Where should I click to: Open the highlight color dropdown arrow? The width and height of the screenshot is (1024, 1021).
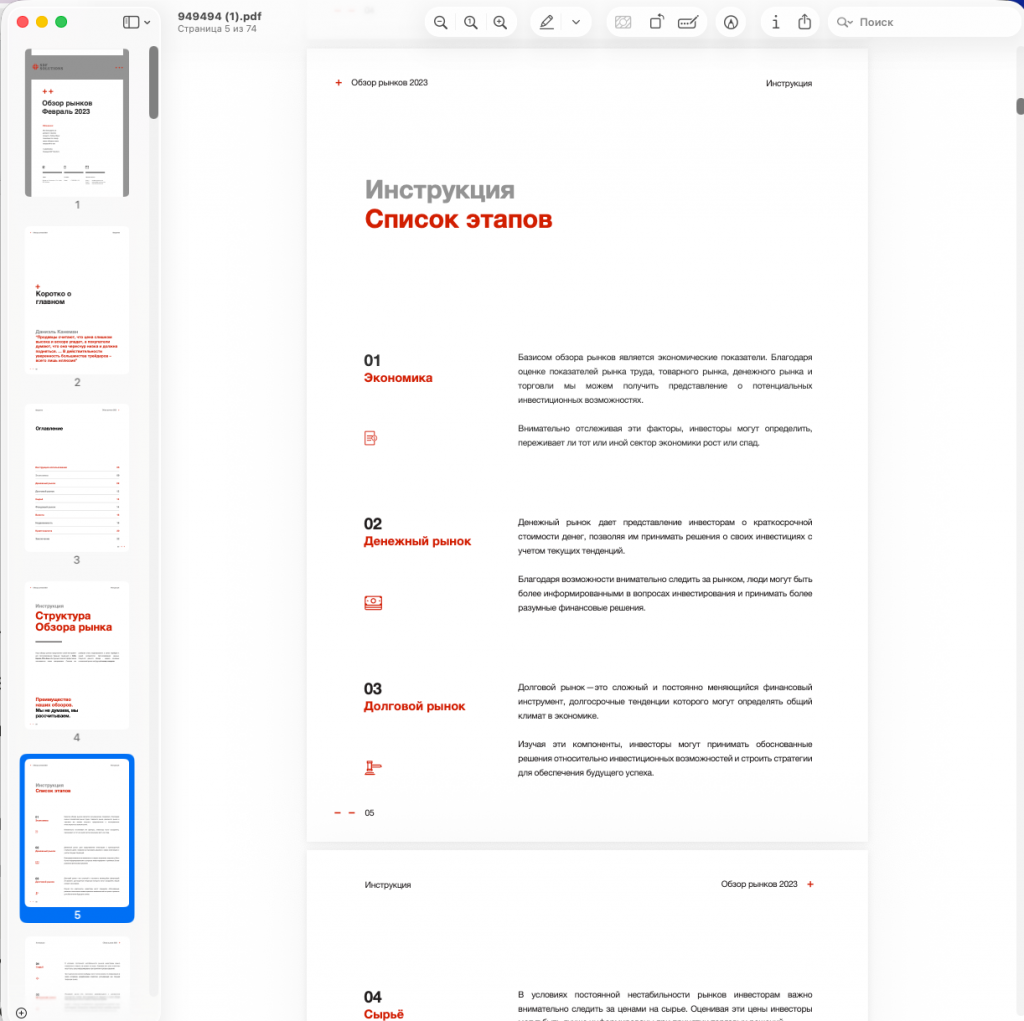pyautogui.click(x=576, y=22)
